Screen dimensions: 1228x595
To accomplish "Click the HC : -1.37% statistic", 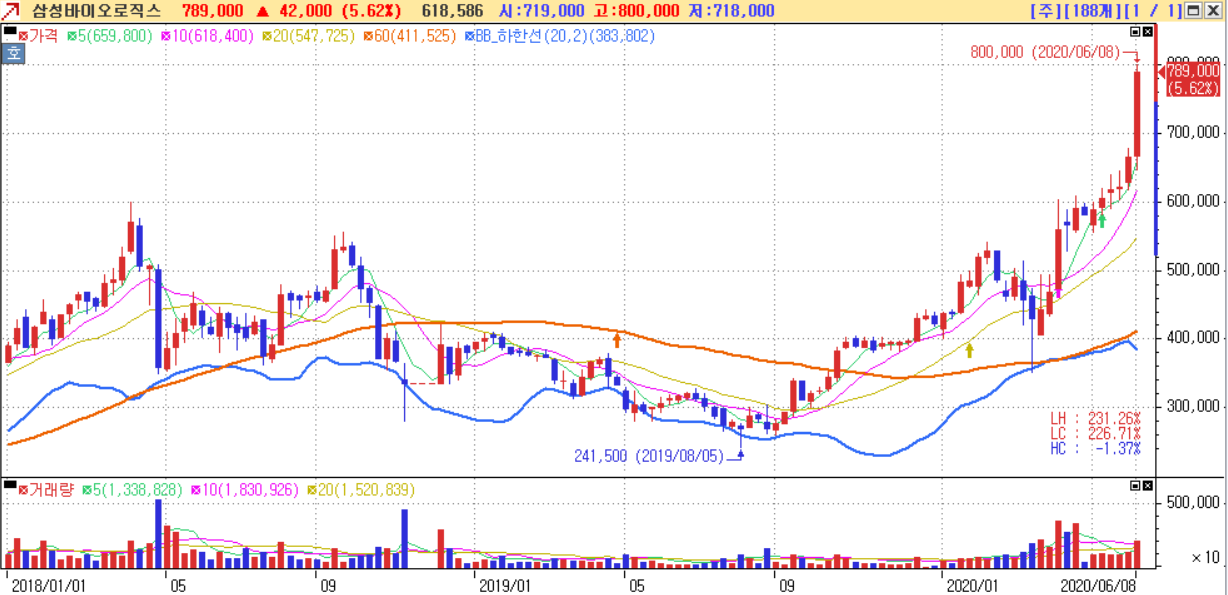I will point(1095,449).
